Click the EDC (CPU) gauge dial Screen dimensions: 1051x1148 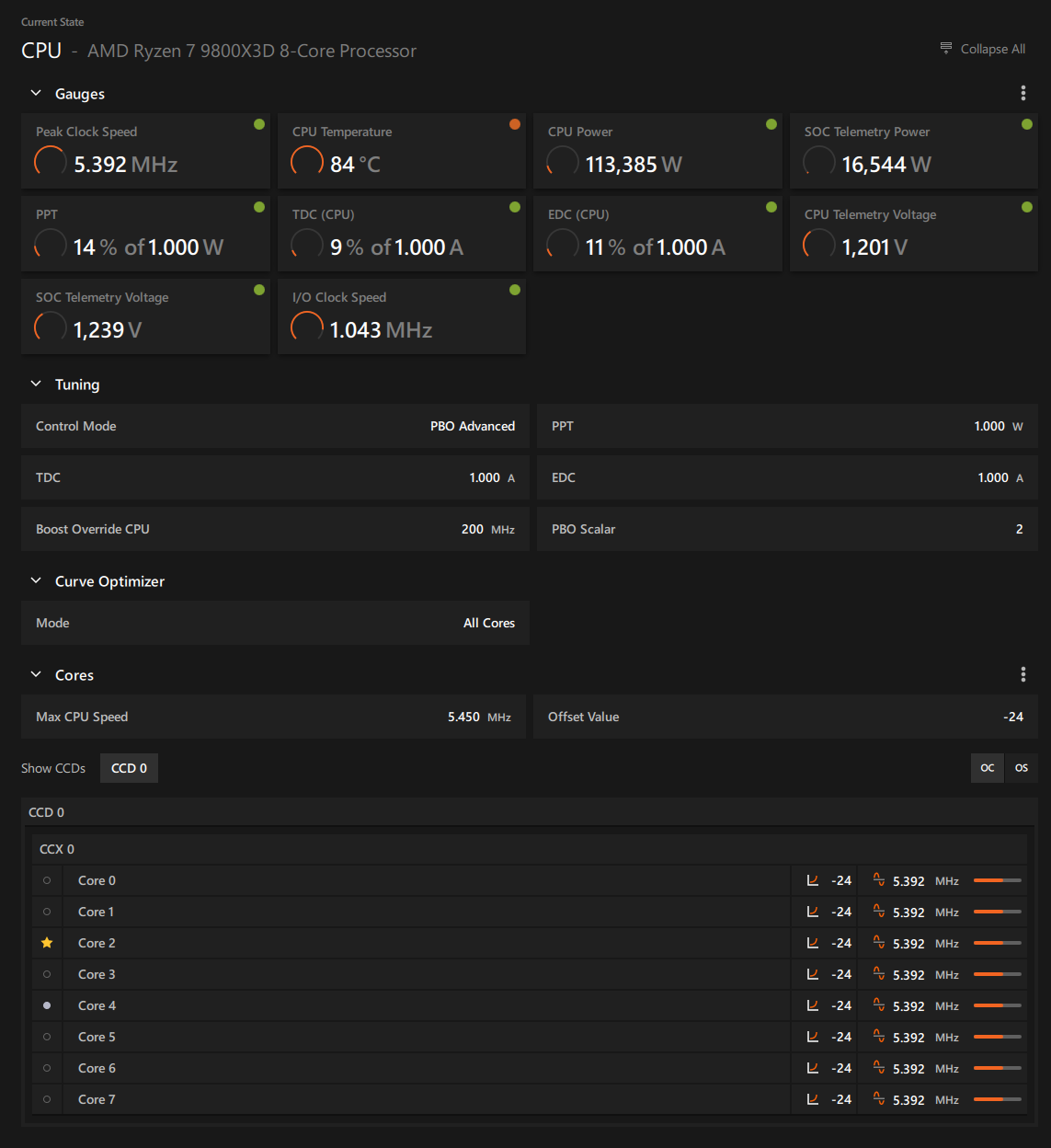pyautogui.click(x=563, y=246)
